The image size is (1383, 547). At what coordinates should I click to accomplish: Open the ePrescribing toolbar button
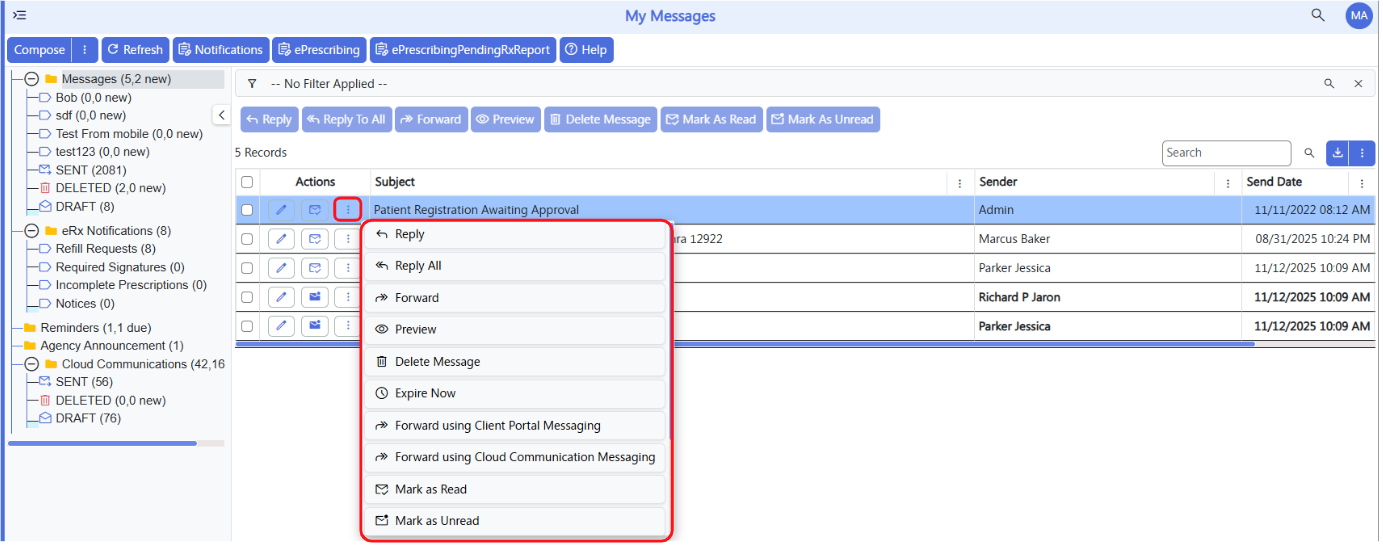click(319, 50)
